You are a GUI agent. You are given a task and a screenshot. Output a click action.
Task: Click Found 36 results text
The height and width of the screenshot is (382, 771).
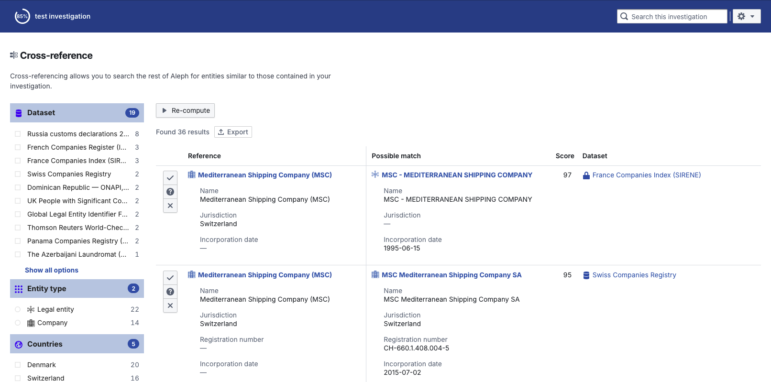tap(182, 132)
